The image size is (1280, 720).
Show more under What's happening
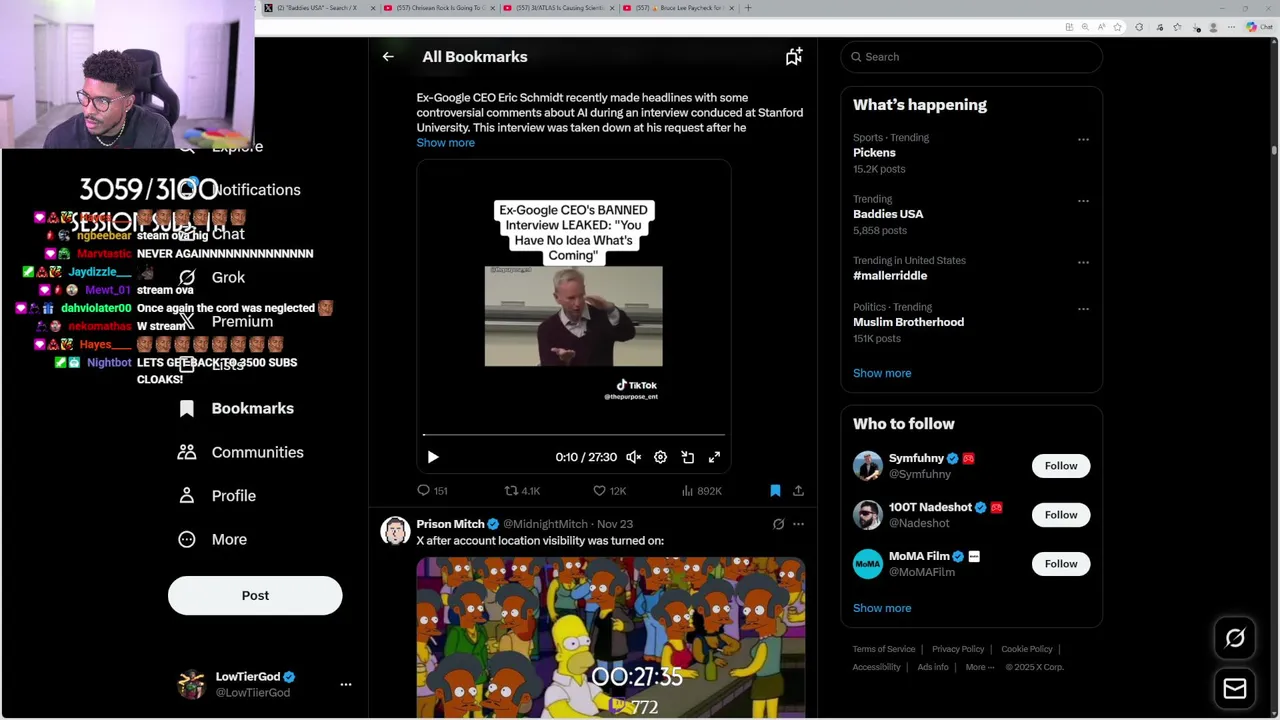pyautogui.click(x=882, y=373)
